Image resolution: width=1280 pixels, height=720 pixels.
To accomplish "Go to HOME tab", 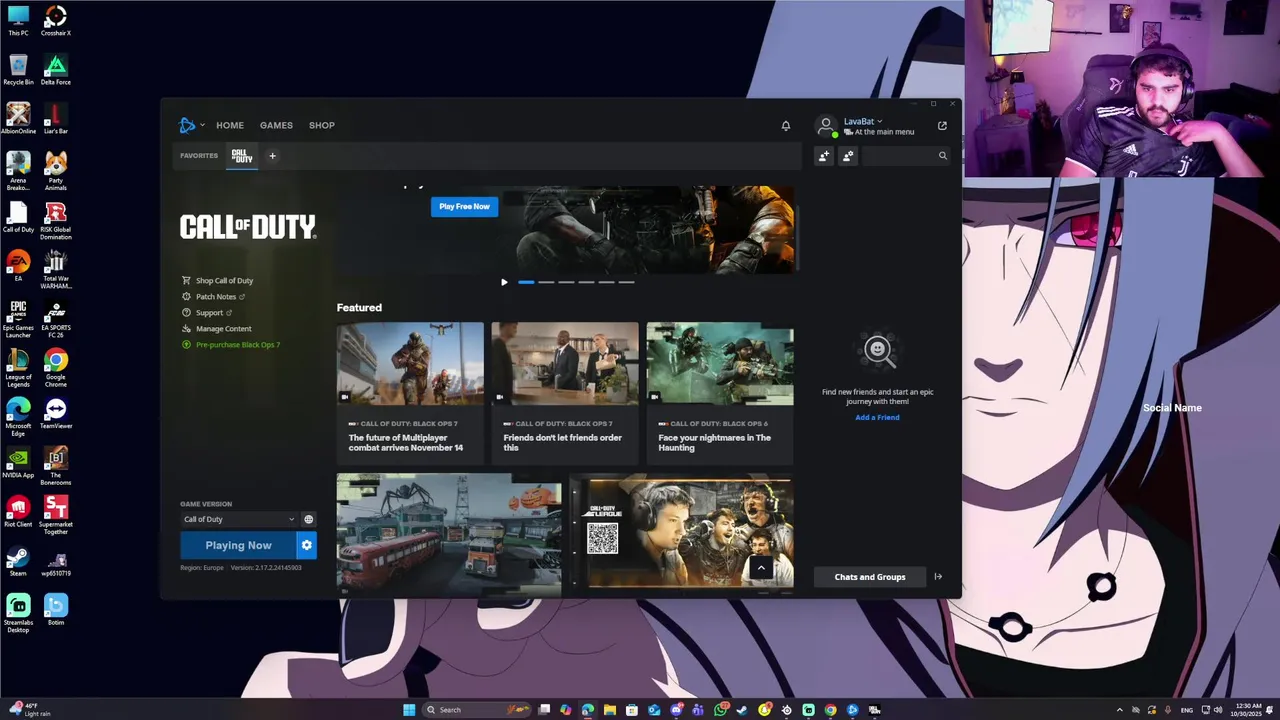I will click(x=230, y=125).
